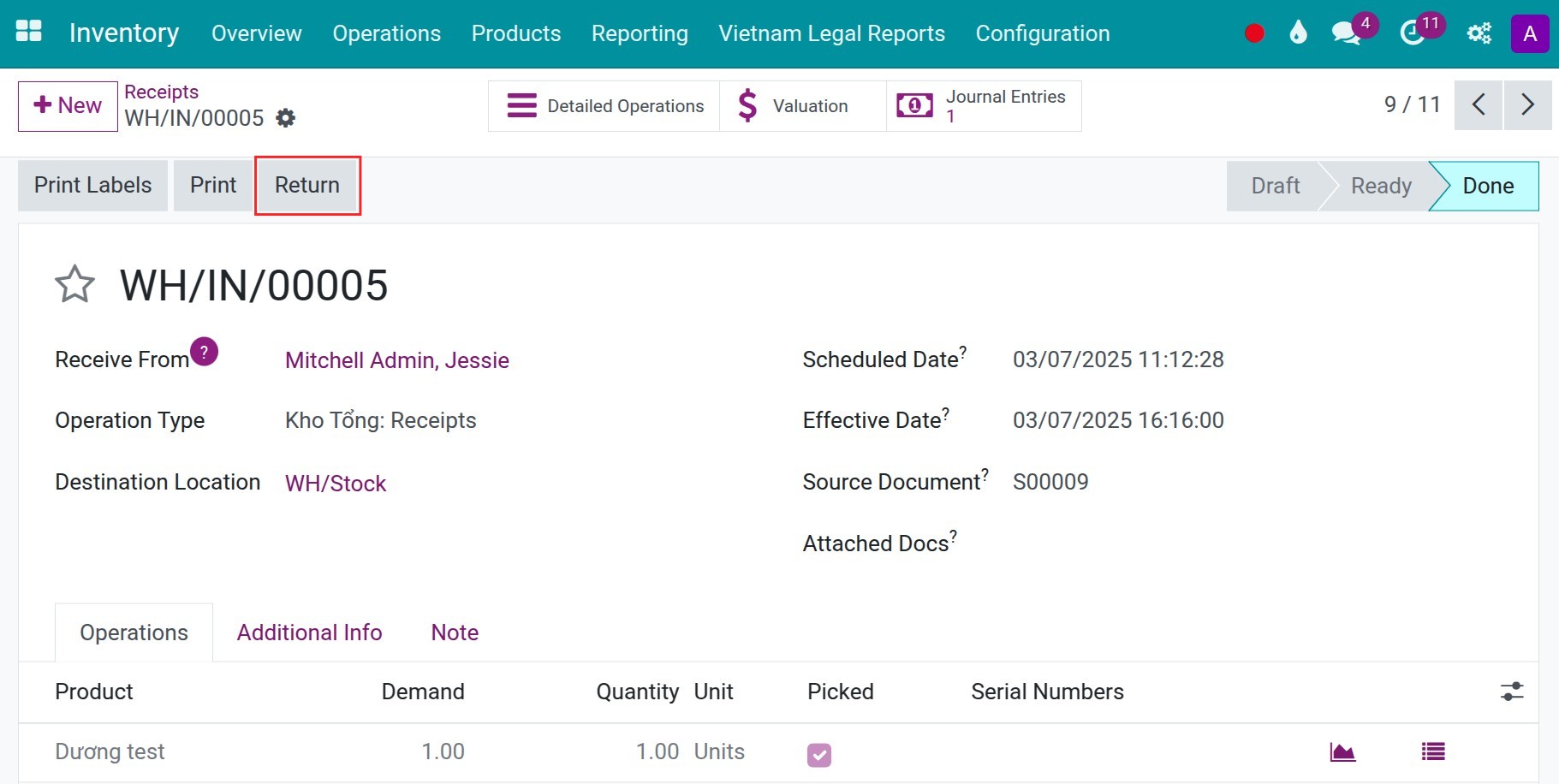Click Quantity column header
Screen dimensions: 1559x784
tap(638, 692)
